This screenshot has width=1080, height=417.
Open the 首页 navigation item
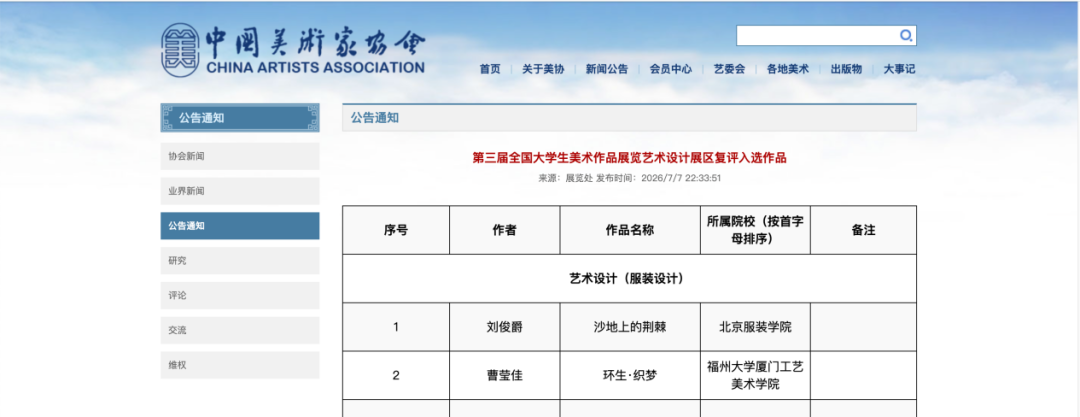[490, 69]
